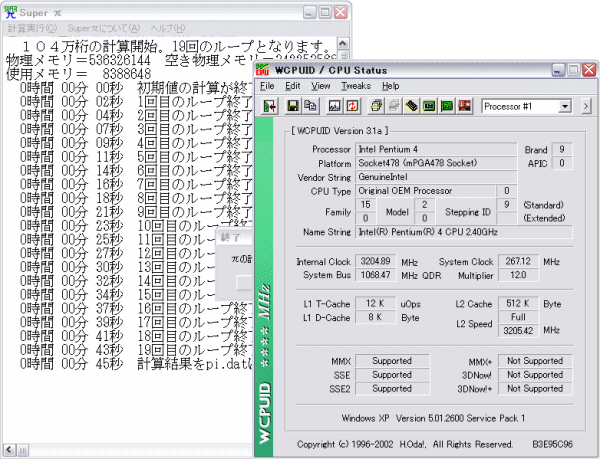
Task: Click the System Clock value 267.12
Action: (x=518, y=261)
